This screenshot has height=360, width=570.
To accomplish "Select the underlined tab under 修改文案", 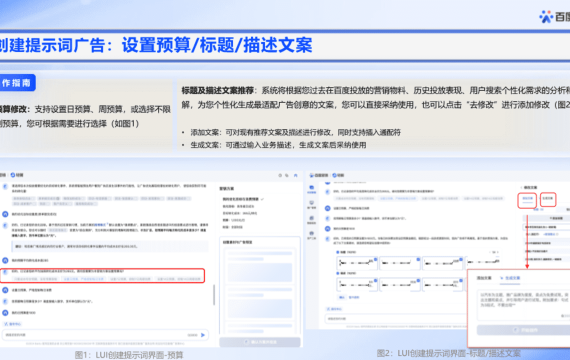I will point(527,200).
